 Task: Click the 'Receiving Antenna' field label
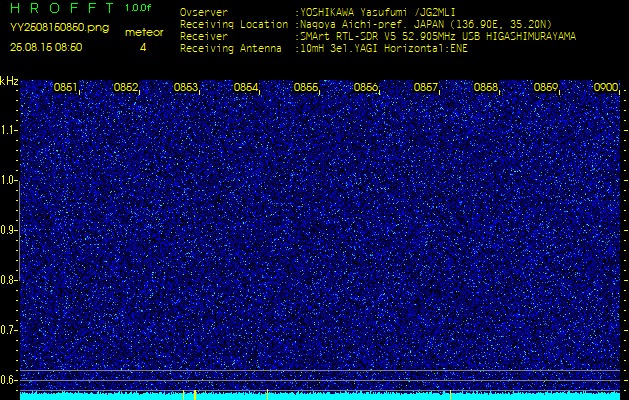(231, 49)
